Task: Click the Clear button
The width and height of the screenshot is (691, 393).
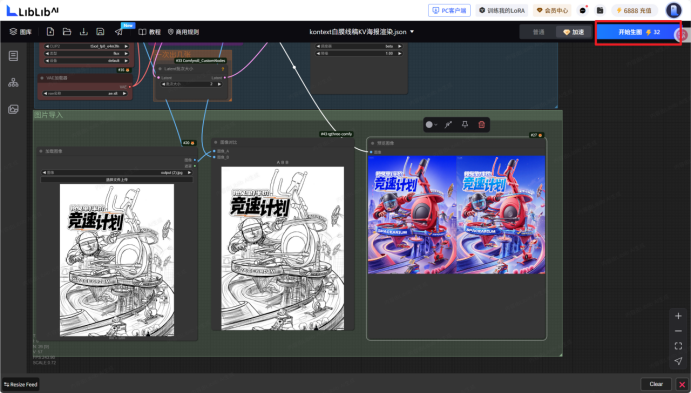Action: tap(656, 384)
